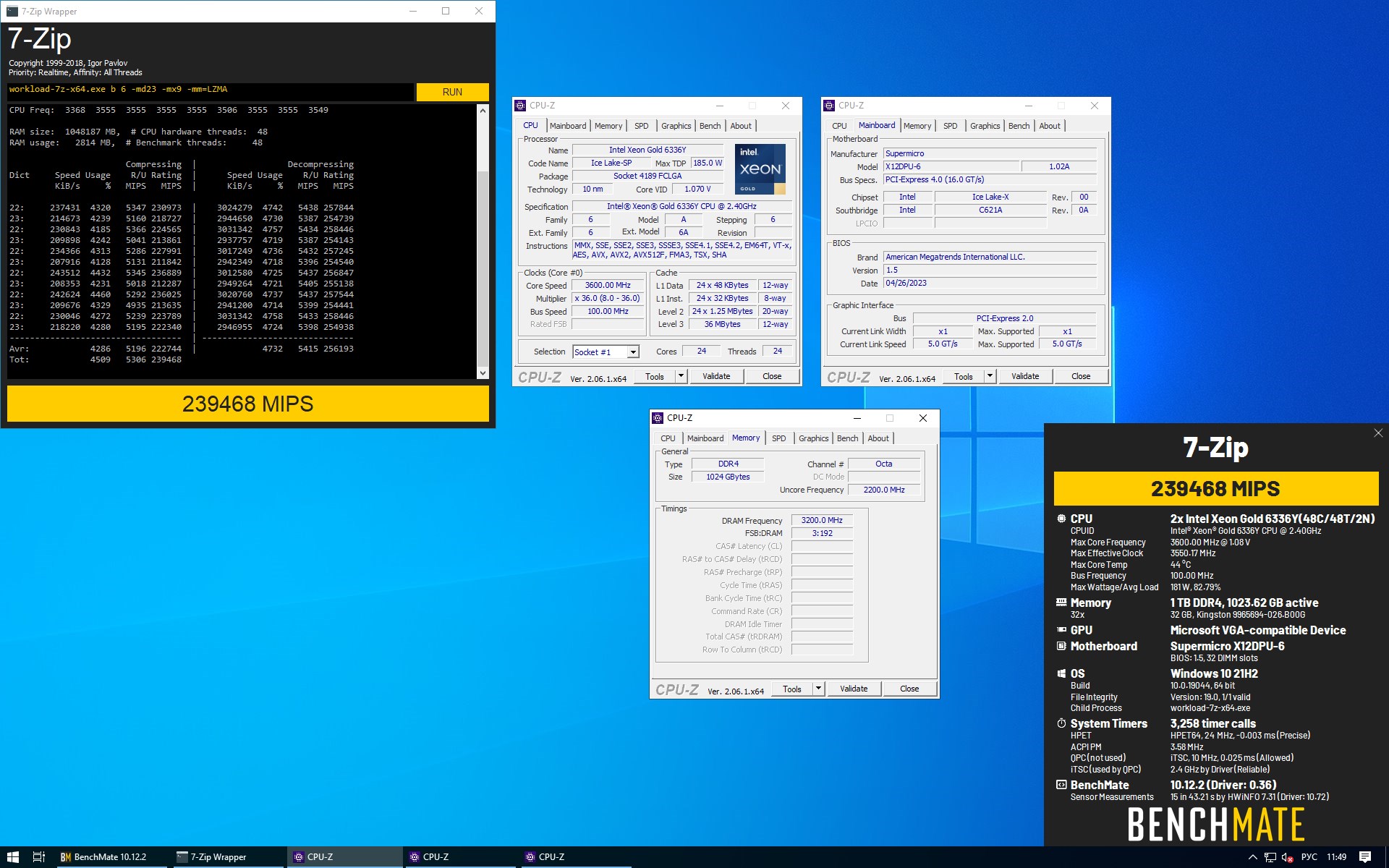The image size is (1389, 868).
Task: Click the 7-Zip output scrollbar down arrow
Action: coord(483,373)
